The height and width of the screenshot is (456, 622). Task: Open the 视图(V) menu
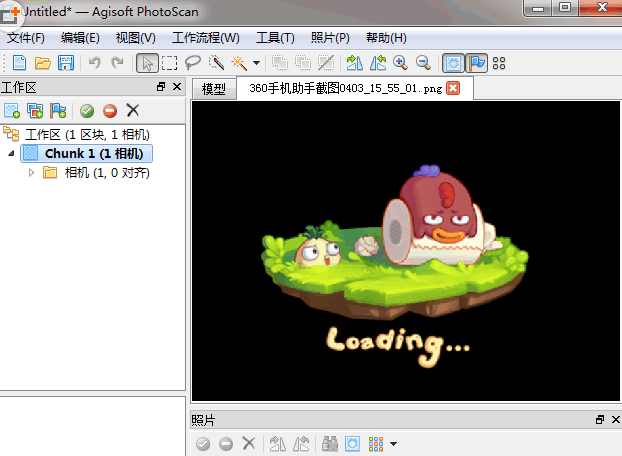135,38
